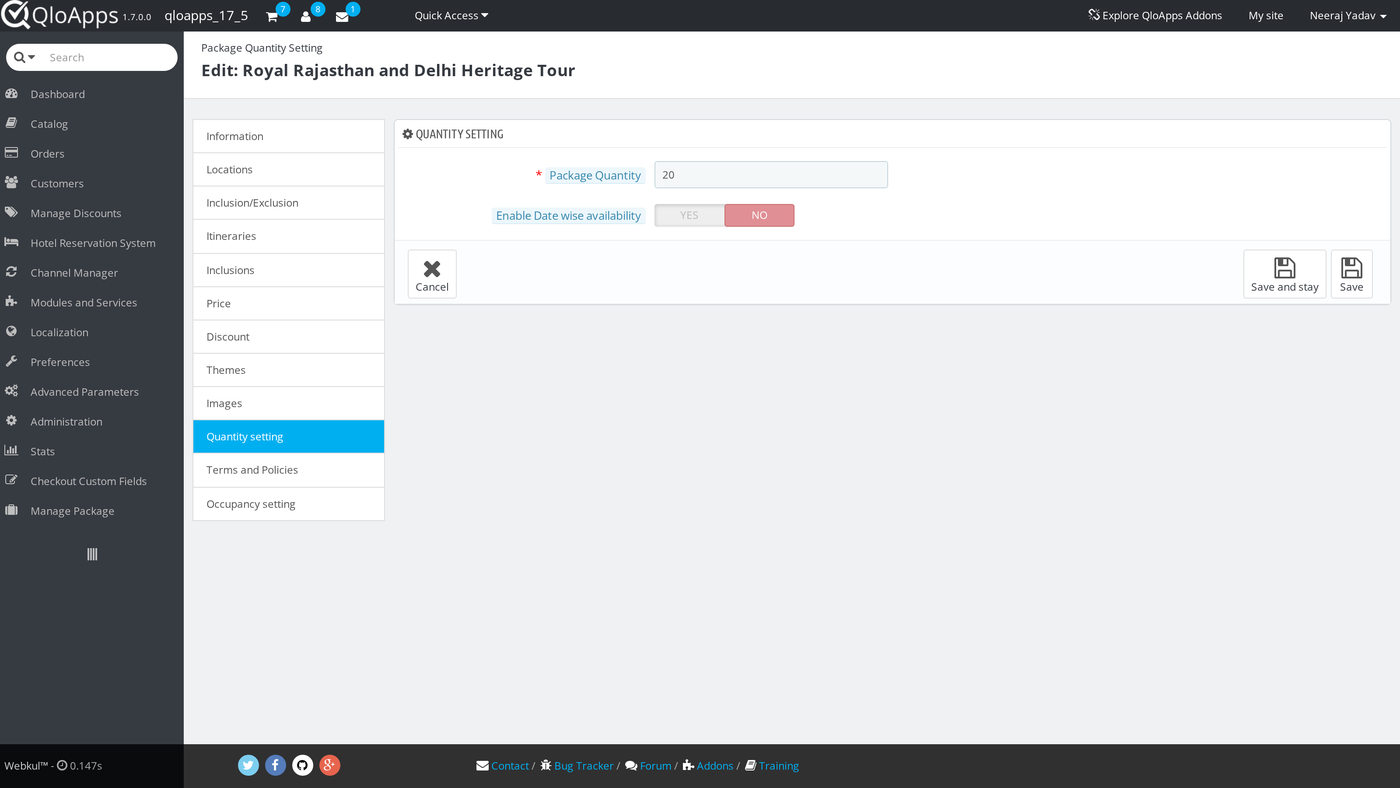
Task: Click the Hotel Reservation System bed icon
Action: (x=12, y=243)
